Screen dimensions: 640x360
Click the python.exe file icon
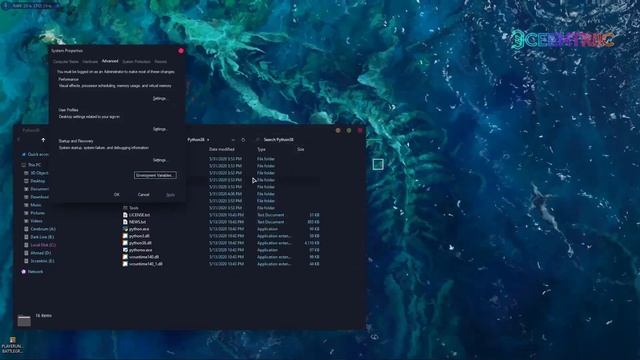(125, 229)
